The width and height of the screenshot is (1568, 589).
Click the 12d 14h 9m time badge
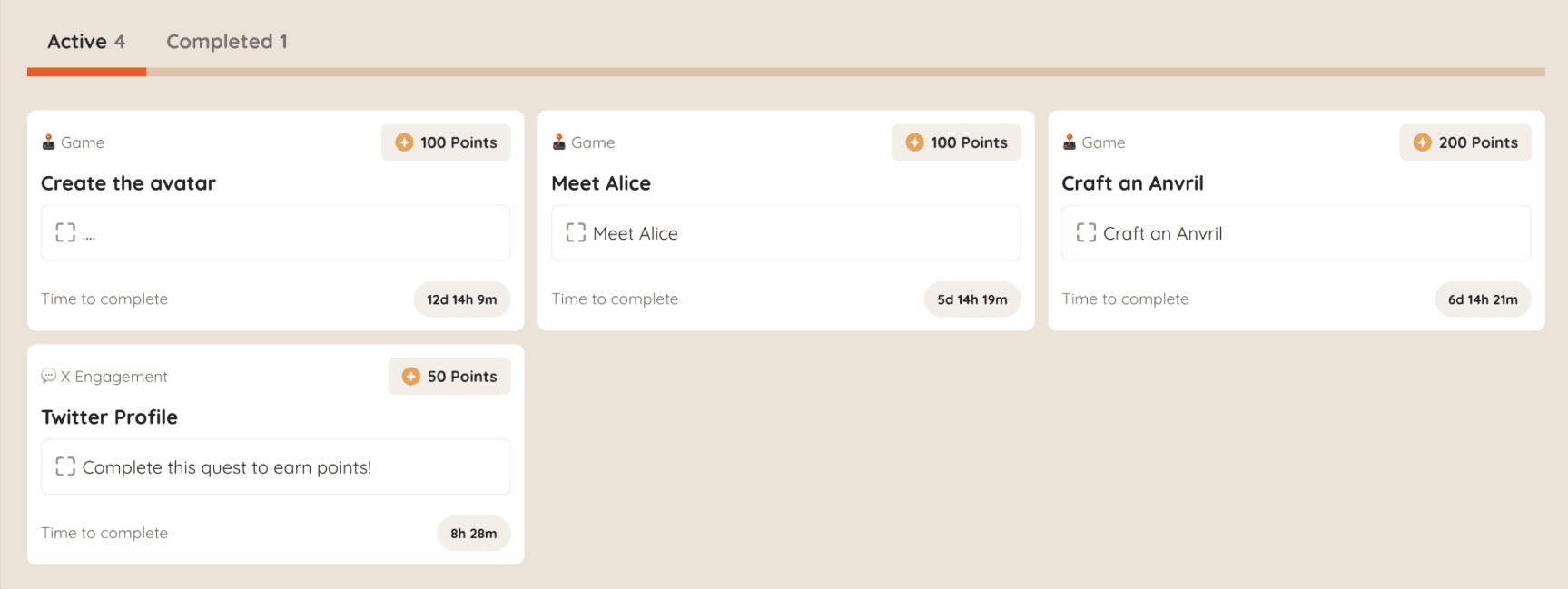click(x=461, y=299)
